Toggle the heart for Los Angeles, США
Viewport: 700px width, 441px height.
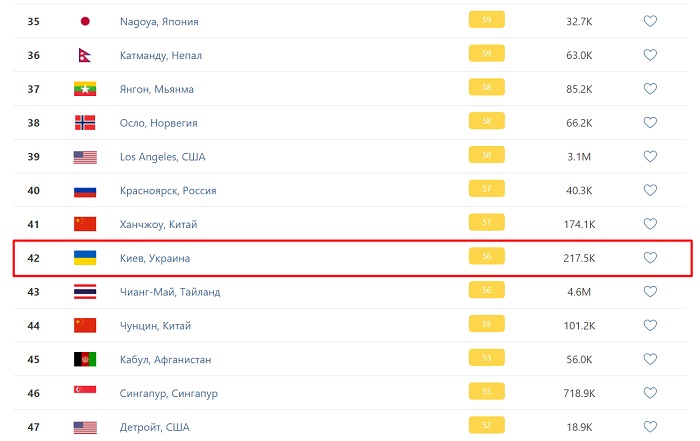click(x=650, y=156)
